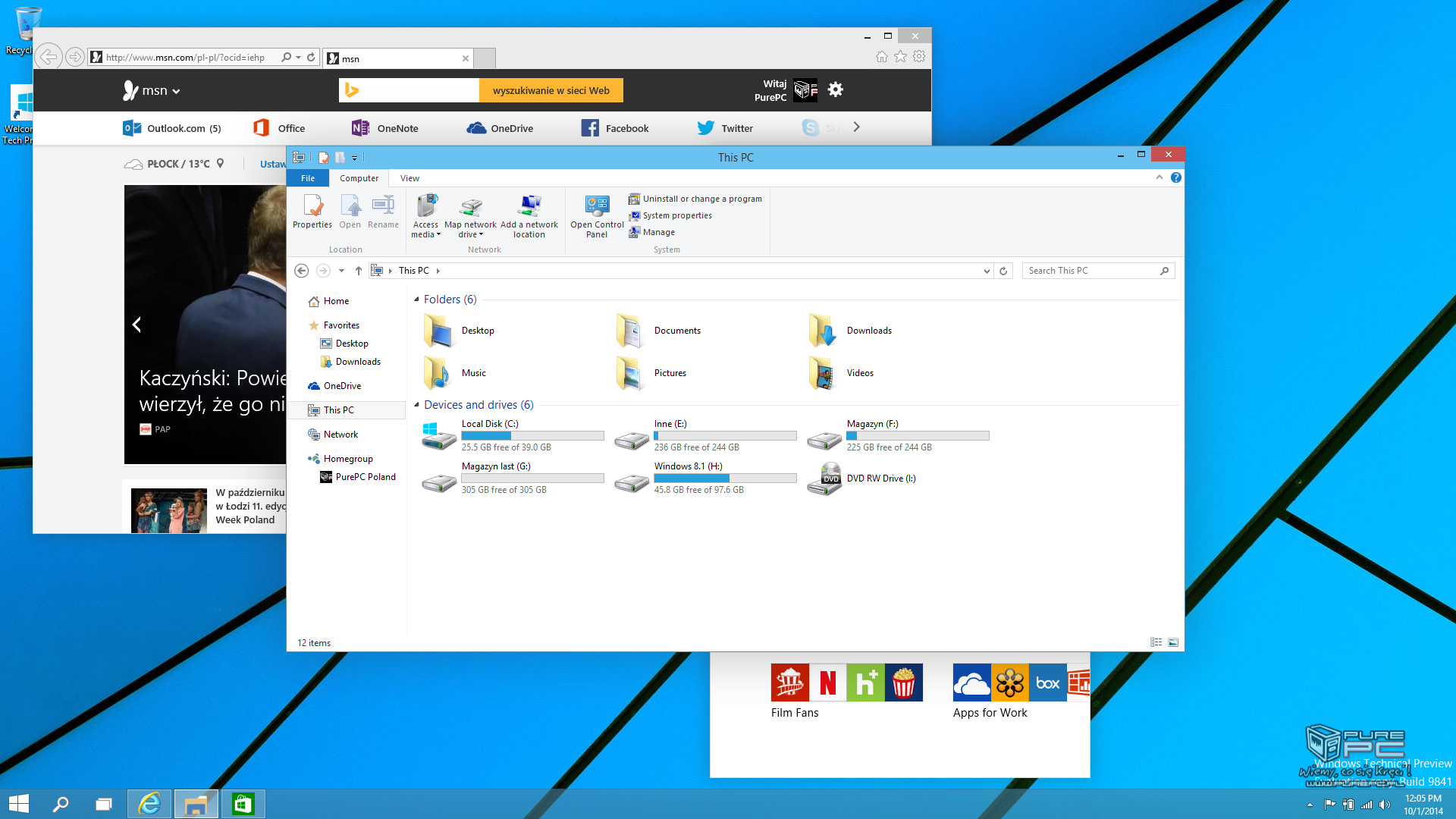The width and height of the screenshot is (1456, 819).
Task: Click the IE address bar URL
Action: coord(185,57)
